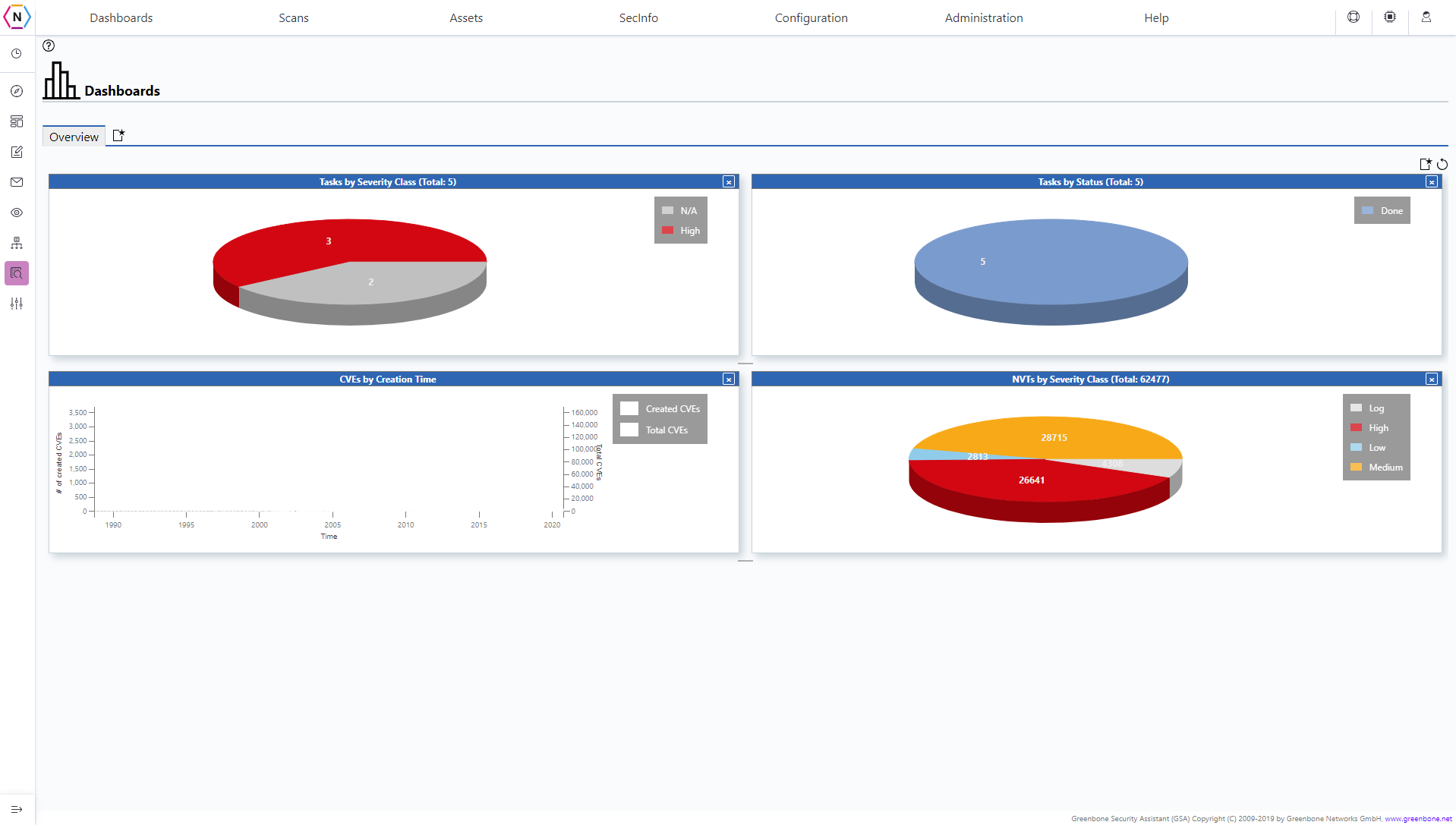The image size is (1456, 825).
Task: Close NVTs by Severity Class panel
Action: pos(1432,379)
